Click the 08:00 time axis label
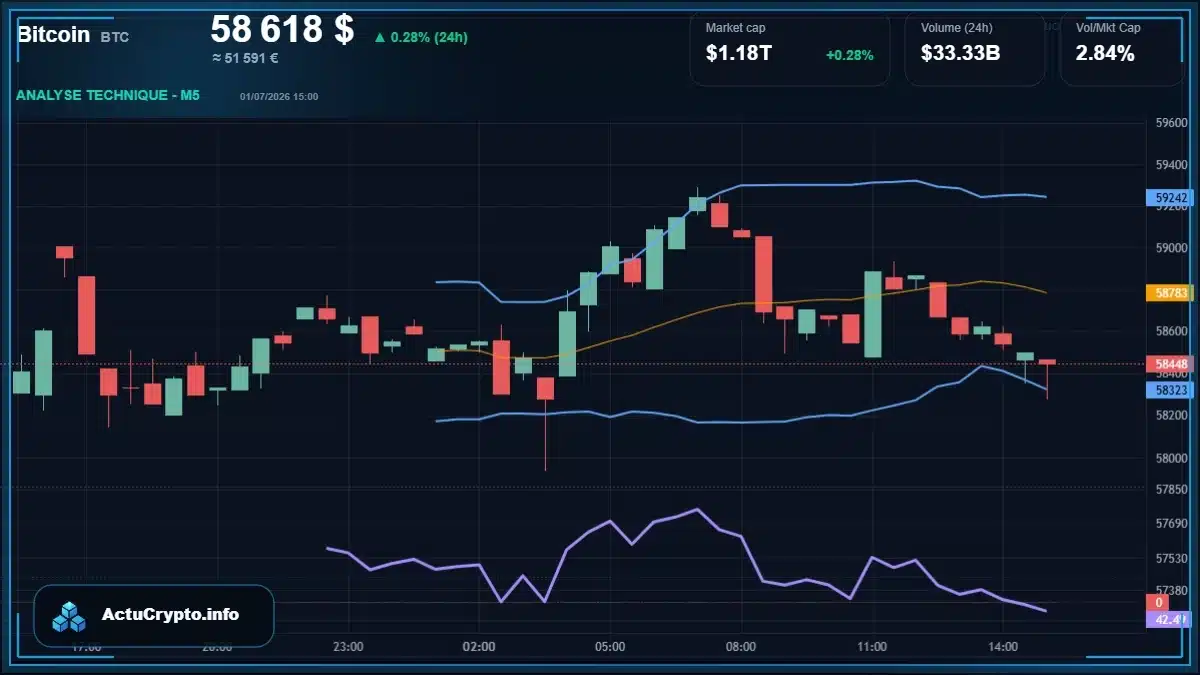 tap(741, 647)
